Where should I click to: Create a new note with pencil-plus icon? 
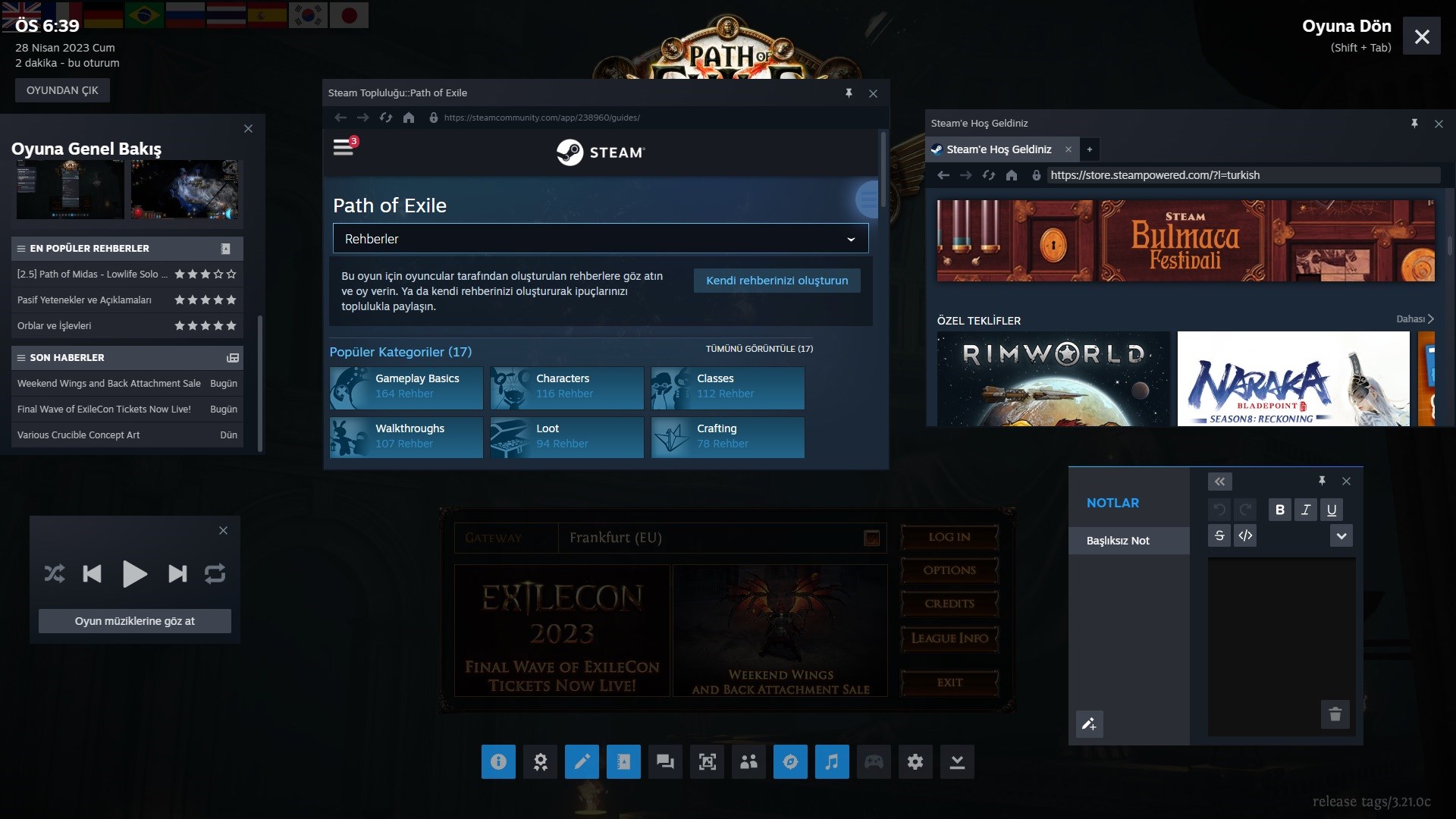click(1089, 724)
